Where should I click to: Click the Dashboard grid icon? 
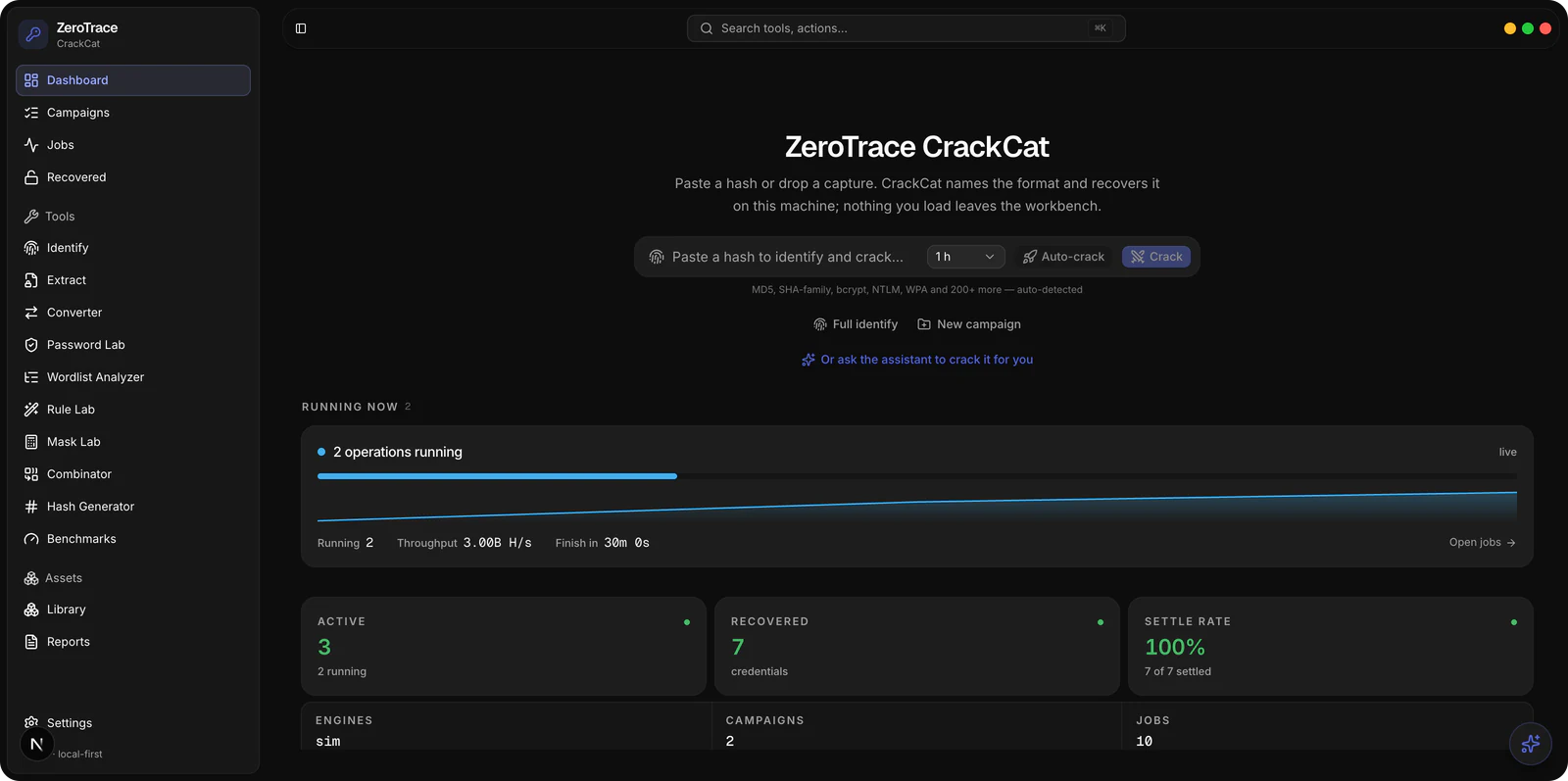click(x=31, y=80)
